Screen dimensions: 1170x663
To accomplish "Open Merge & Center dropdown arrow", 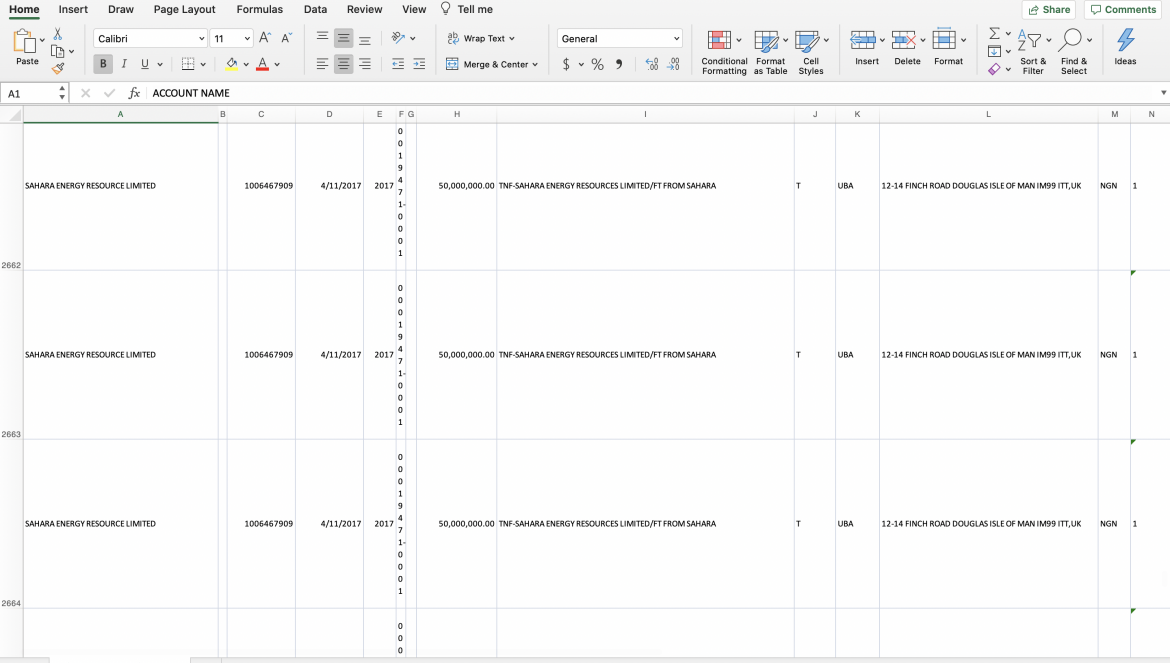I will point(535,65).
